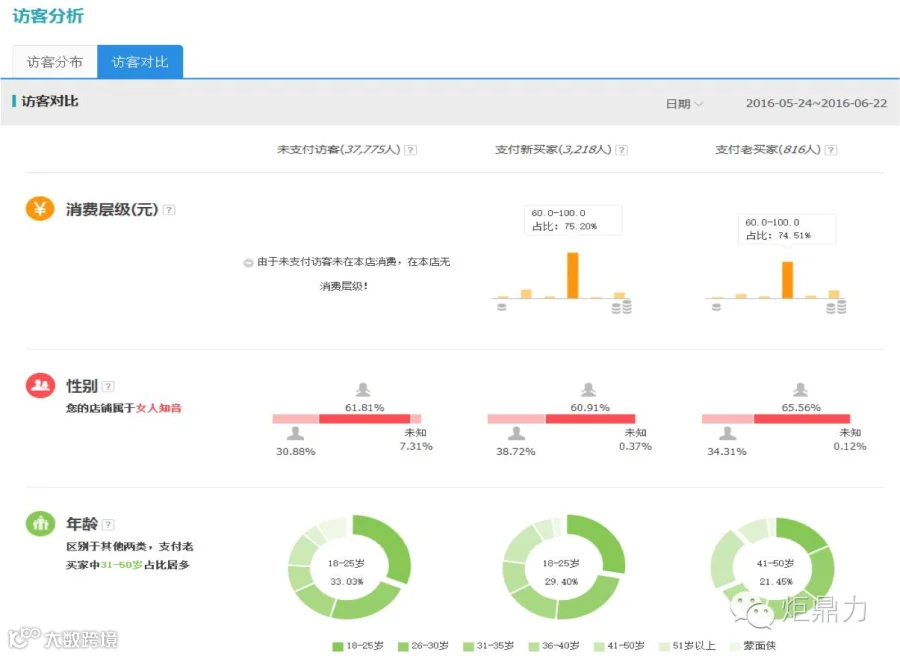This screenshot has height=656, width=900.
Task: Click the red 性别 people icon
Action: pyautogui.click(x=40, y=385)
